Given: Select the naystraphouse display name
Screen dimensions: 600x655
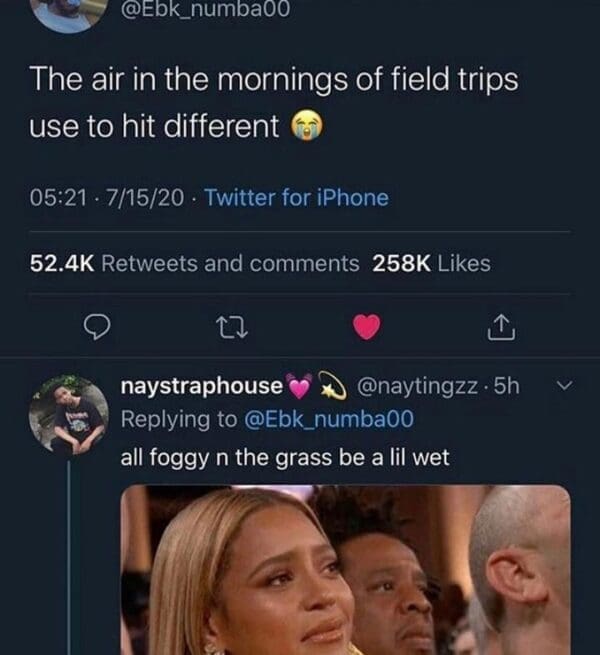Looking at the screenshot, I should coord(200,387).
